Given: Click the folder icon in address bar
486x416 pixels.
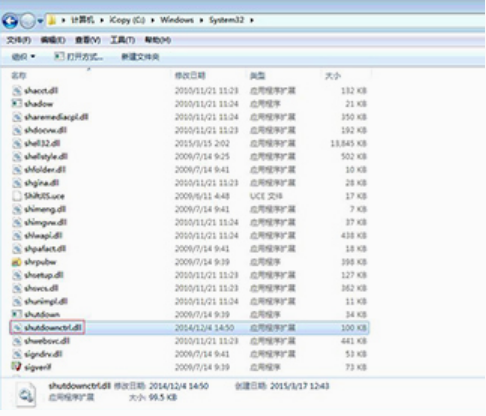Looking at the screenshot, I should (52, 21).
